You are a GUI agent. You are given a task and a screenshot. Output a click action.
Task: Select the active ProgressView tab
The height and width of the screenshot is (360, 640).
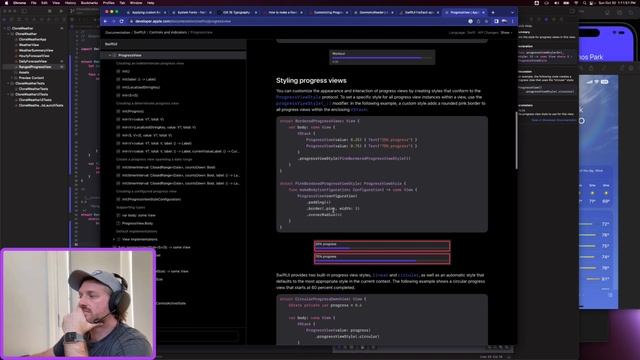click(x=464, y=13)
